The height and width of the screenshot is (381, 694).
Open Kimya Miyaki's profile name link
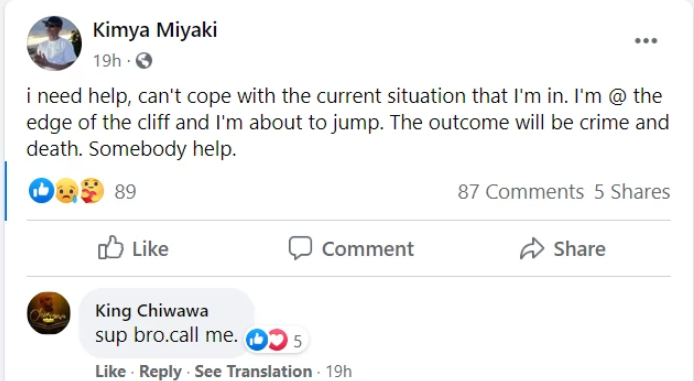click(155, 31)
